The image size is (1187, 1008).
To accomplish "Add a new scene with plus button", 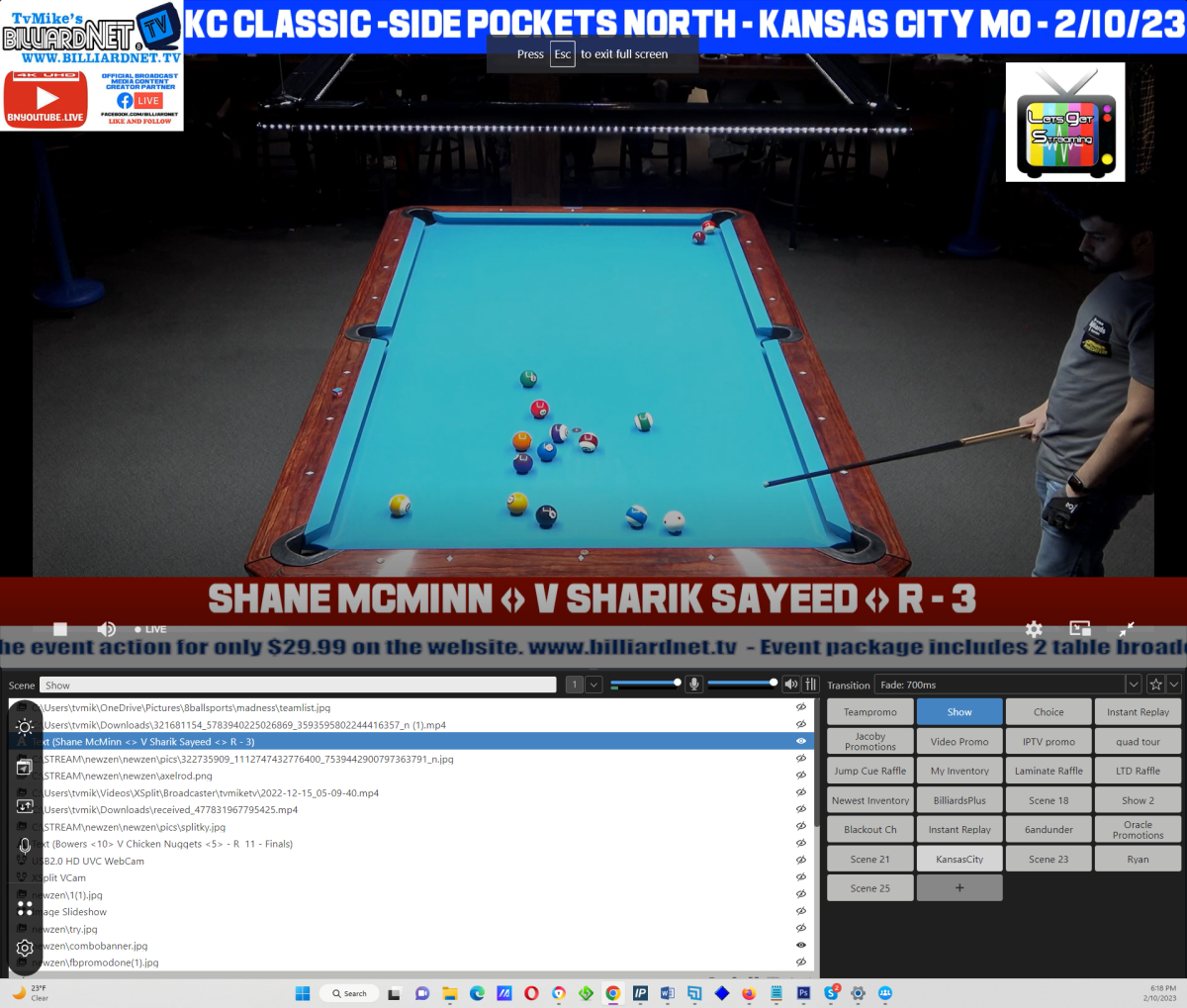I will pos(959,888).
